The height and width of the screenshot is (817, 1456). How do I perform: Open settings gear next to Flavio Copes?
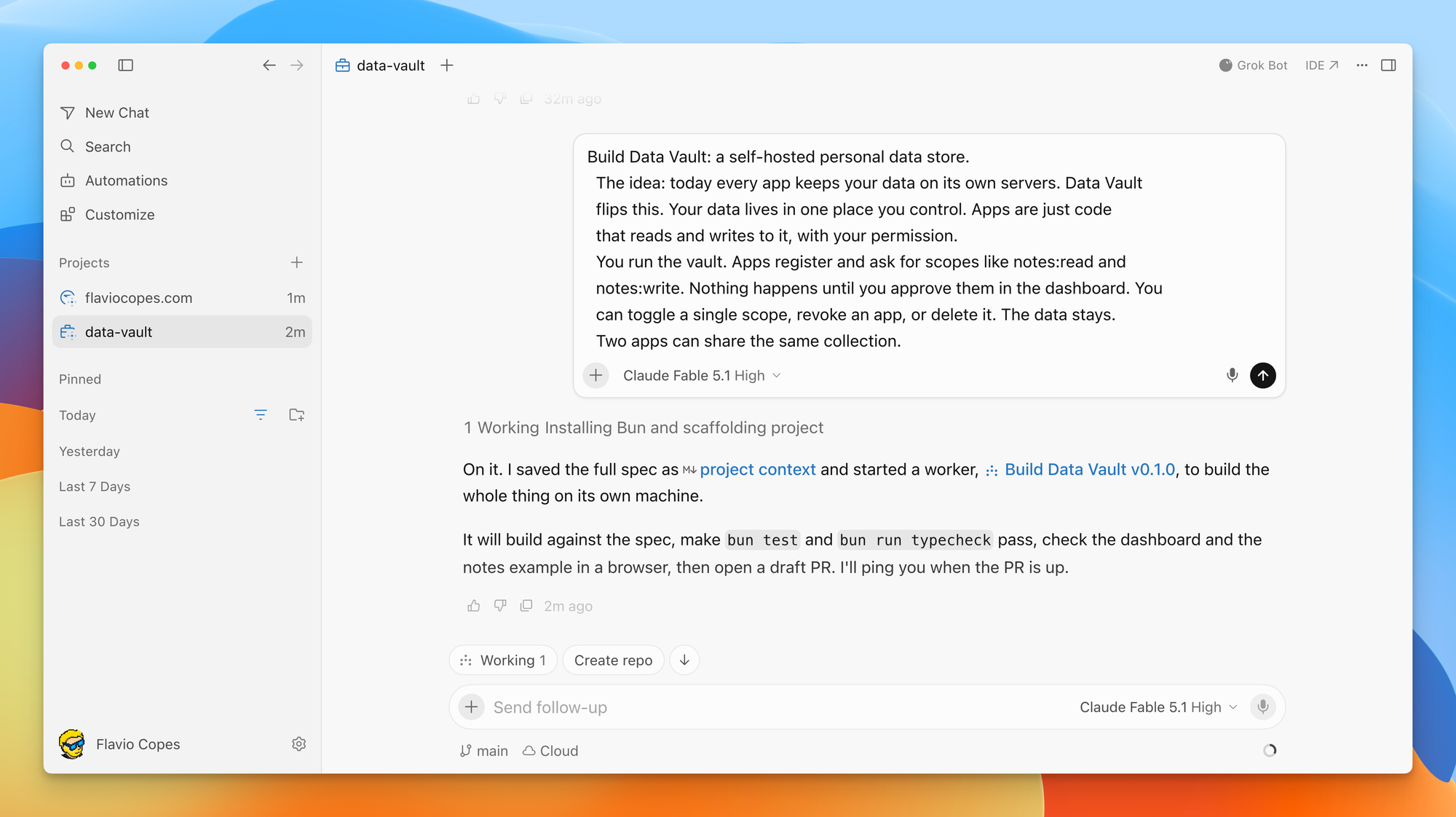299,744
